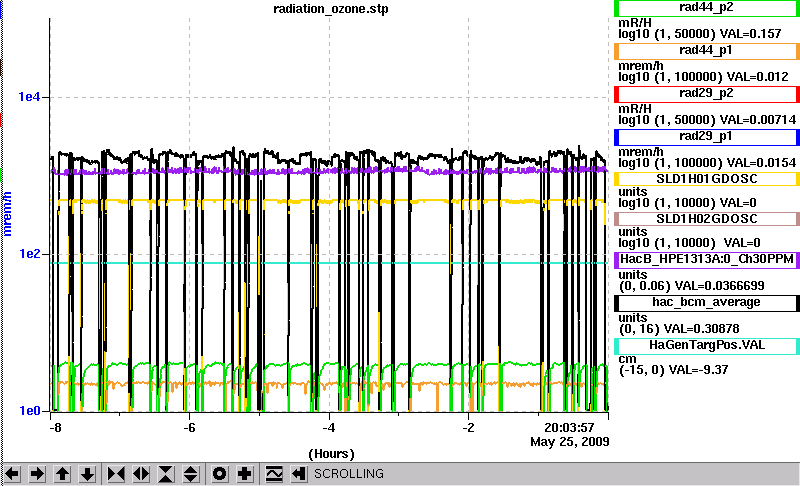The width and height of the screenshot is (800, 486).
Task: Click the VAL=0.157 reading for rad44_p2
Action: [751, 34]
